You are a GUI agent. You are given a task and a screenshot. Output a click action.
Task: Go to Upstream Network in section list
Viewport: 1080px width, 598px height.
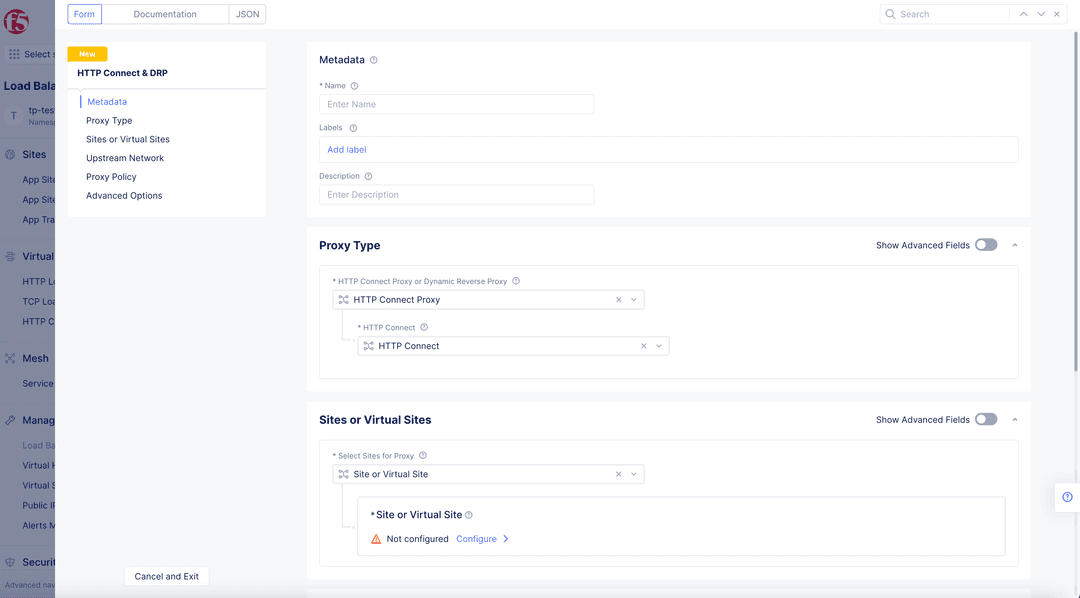click(x=125, y=158)
